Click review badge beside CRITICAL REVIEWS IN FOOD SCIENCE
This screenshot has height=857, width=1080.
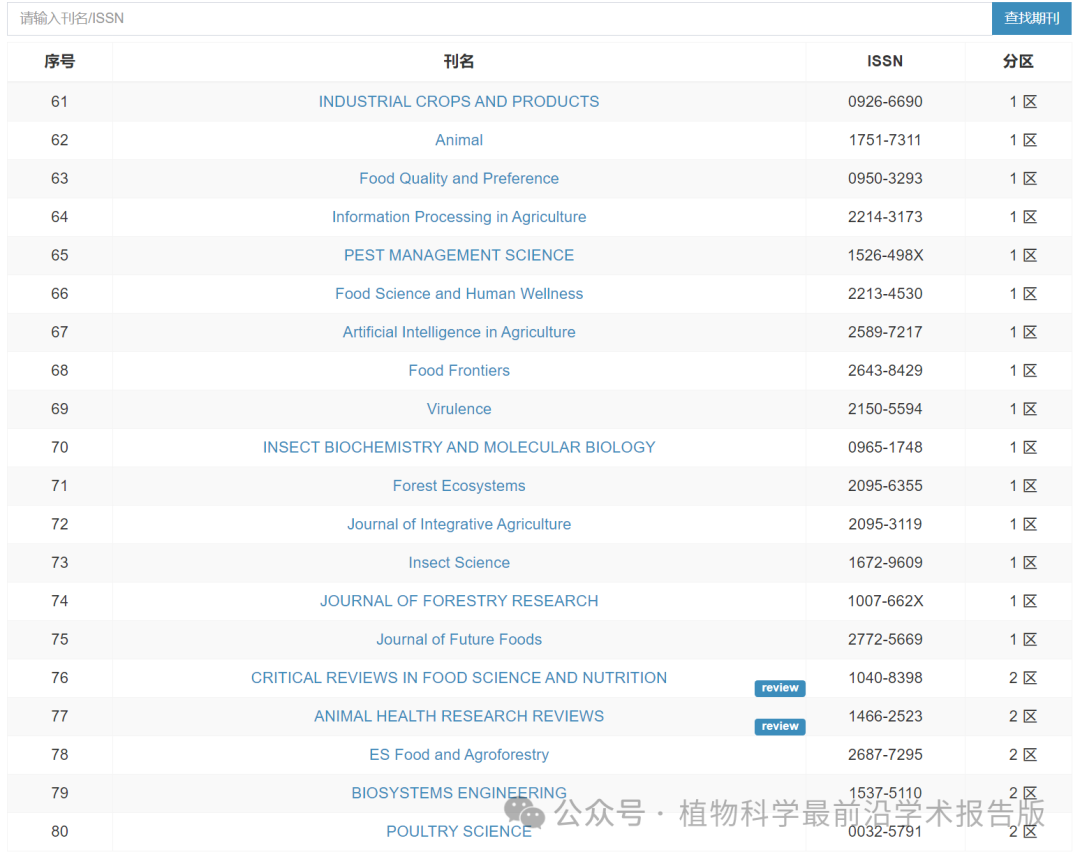click(x=779, y=688)
